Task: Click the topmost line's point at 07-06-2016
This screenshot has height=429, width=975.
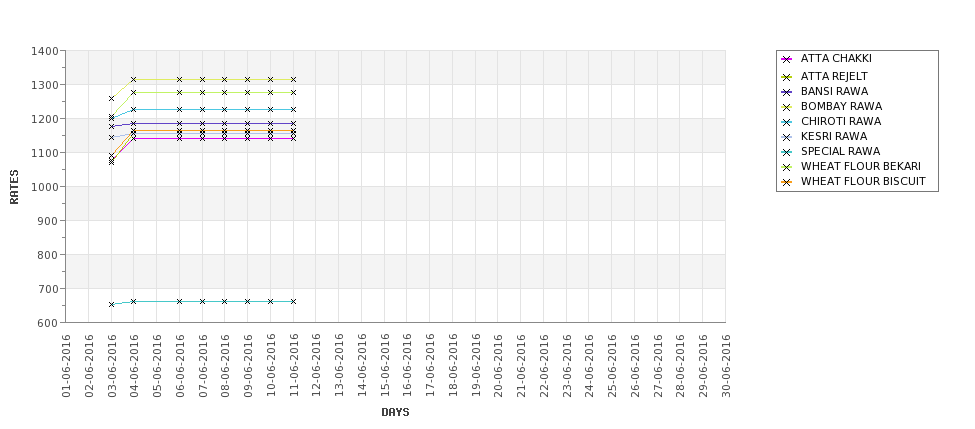Action: tap(202, 80)
